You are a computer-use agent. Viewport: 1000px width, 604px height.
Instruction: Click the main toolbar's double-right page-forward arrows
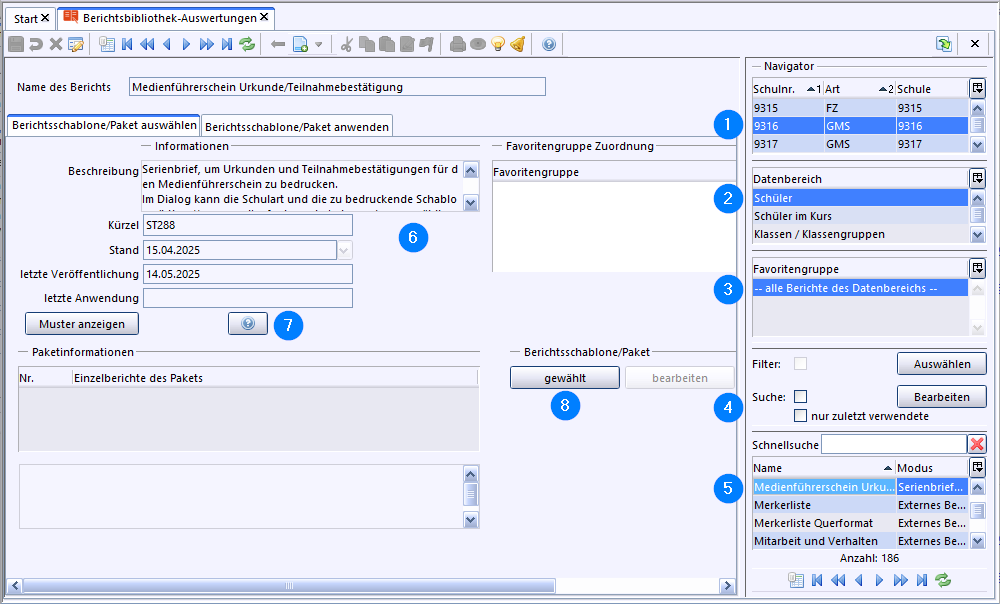tap(207, 44)
